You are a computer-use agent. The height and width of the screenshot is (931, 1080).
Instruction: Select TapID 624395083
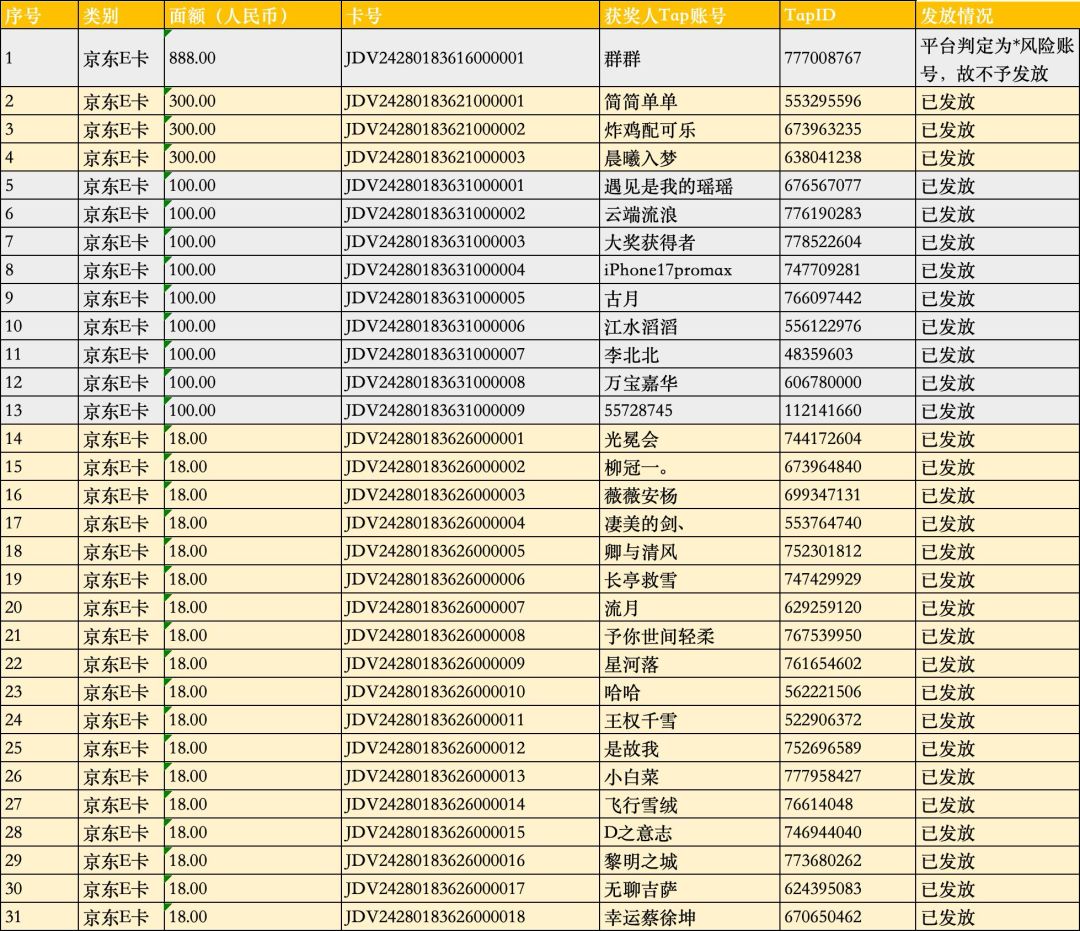822,889
